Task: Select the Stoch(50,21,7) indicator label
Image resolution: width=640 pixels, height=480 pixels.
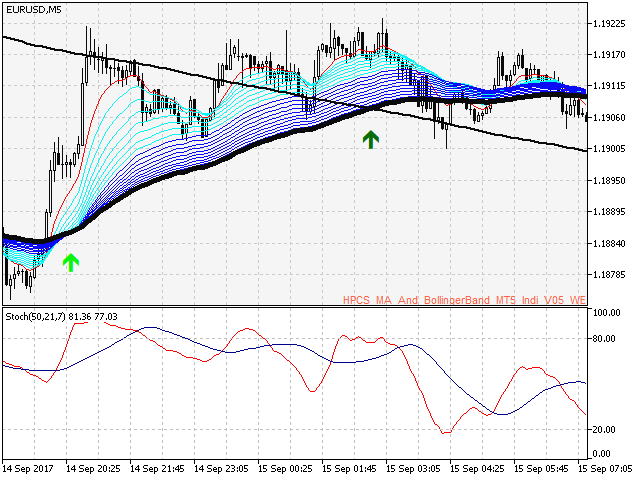Action: coord(61,316)
